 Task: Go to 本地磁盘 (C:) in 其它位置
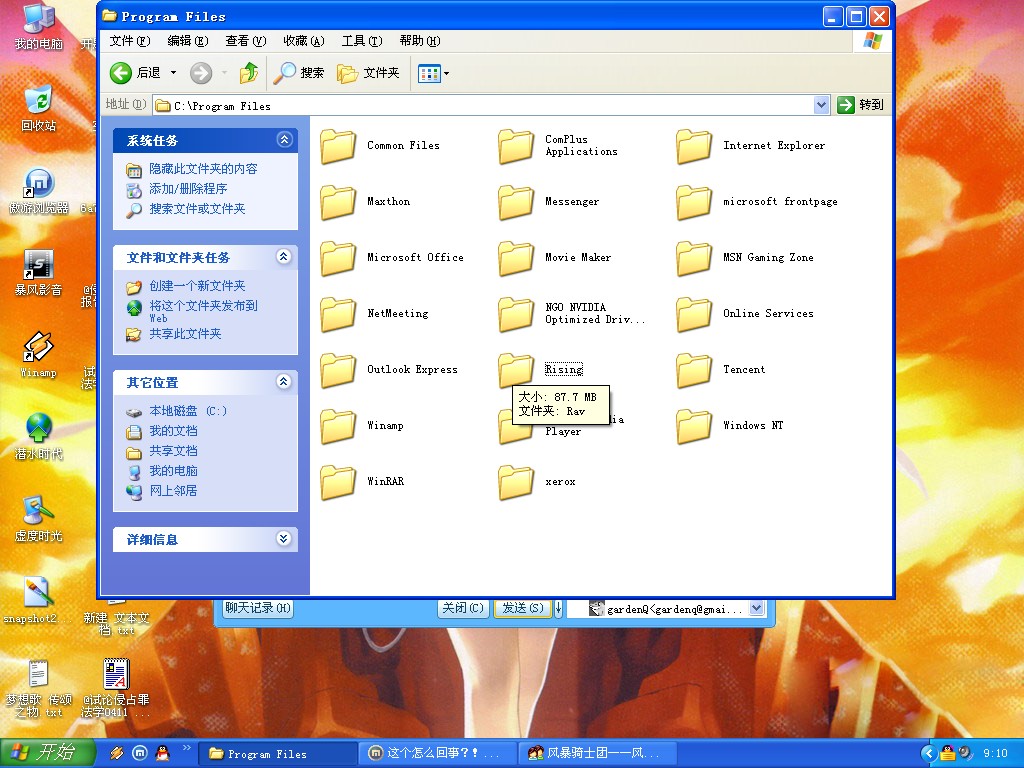pos(187,411)
